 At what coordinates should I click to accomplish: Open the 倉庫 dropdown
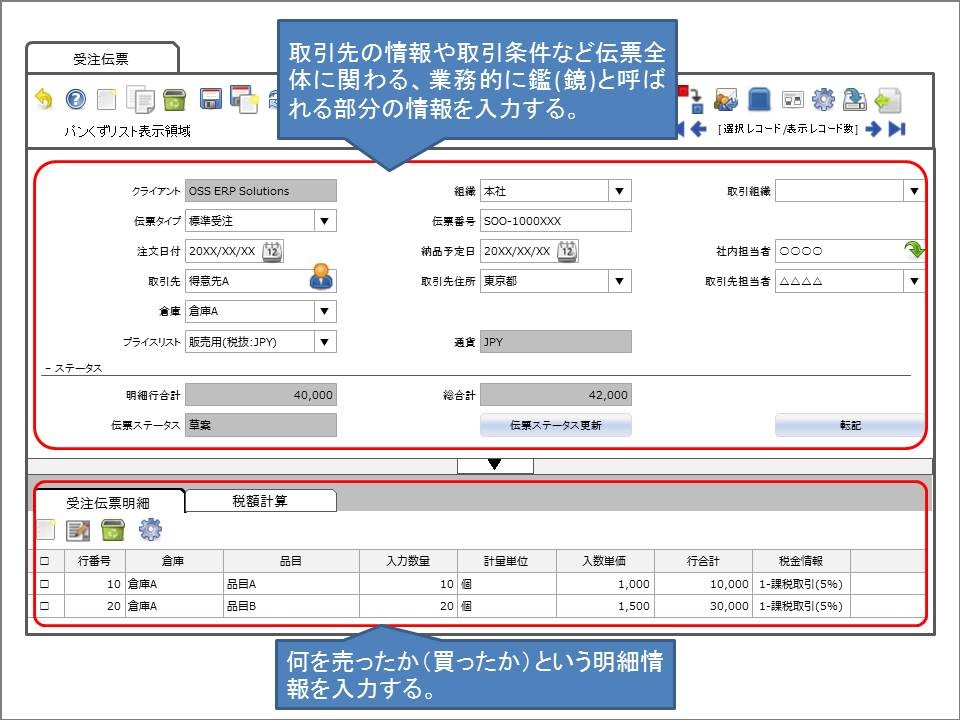click(x=324, y=311)
